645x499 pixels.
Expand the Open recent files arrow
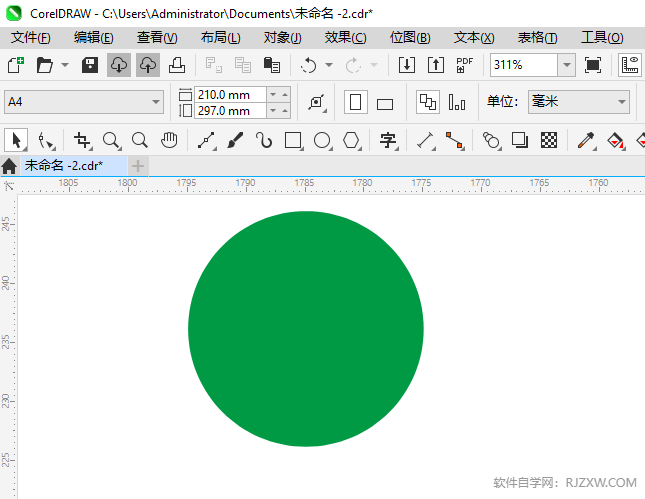click(x=65, y=65)
